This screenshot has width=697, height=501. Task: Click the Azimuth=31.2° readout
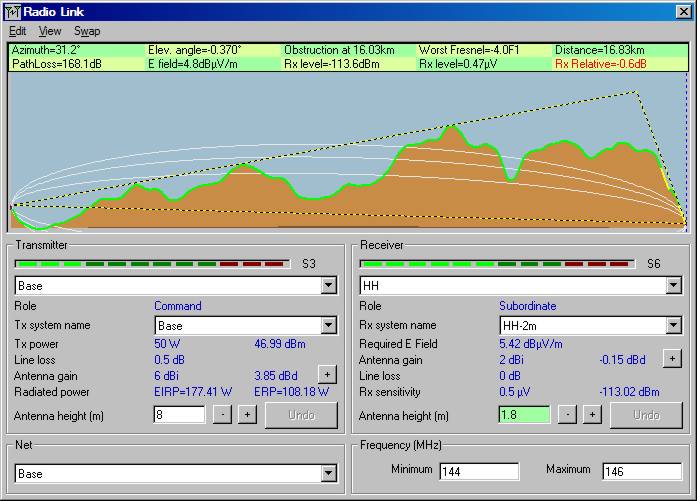[x=46, y=50]
